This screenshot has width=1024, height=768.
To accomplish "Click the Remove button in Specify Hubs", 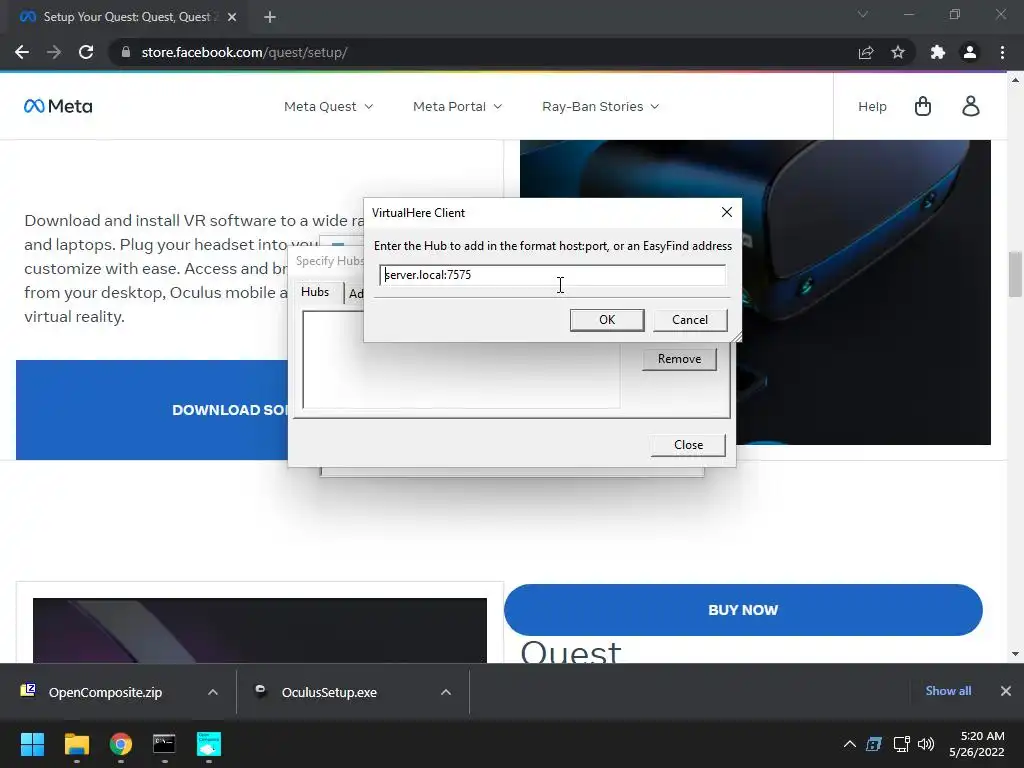I will (x=679, y=359).
